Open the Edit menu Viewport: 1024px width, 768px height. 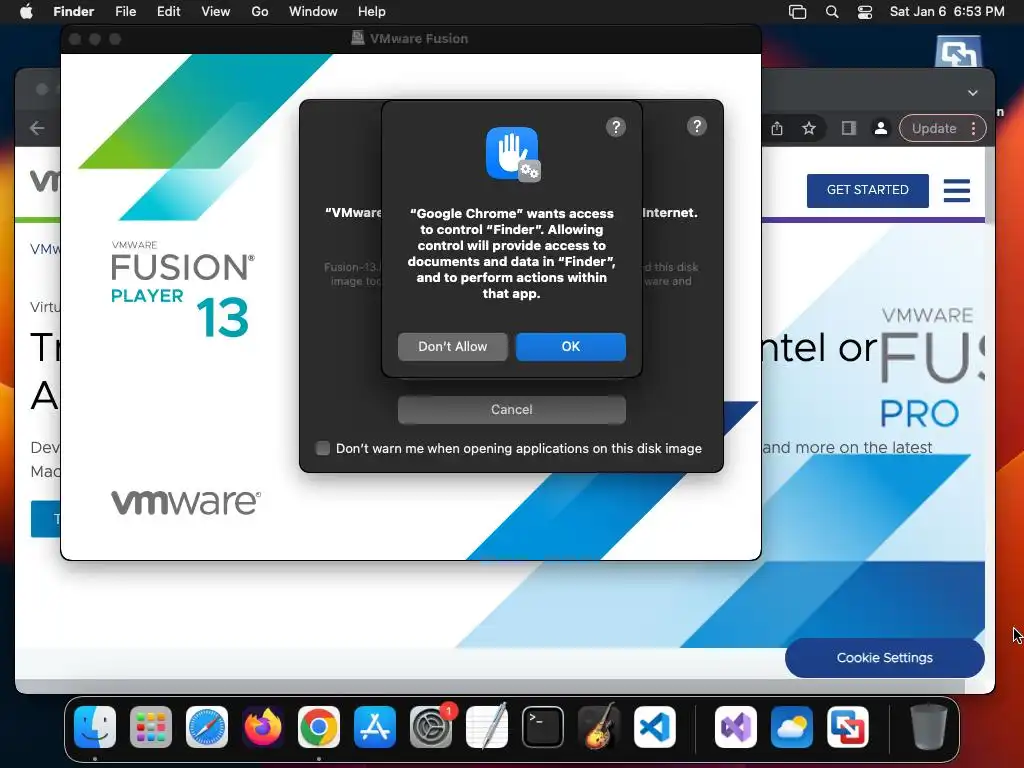click(168, 11)
